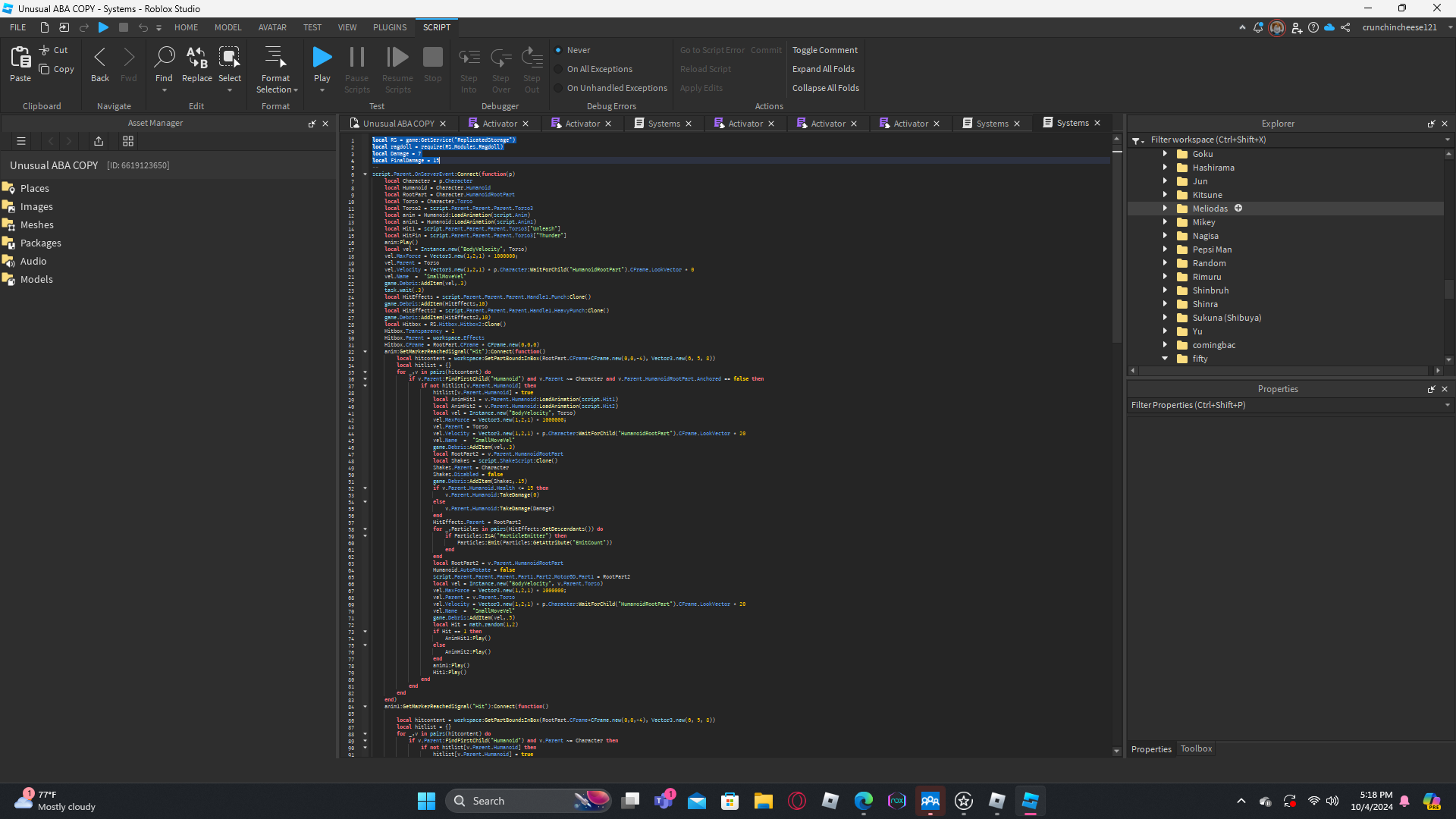Screen dimensions: 1456x819
Task: Open the FILE menu
Action: point(17,27)
